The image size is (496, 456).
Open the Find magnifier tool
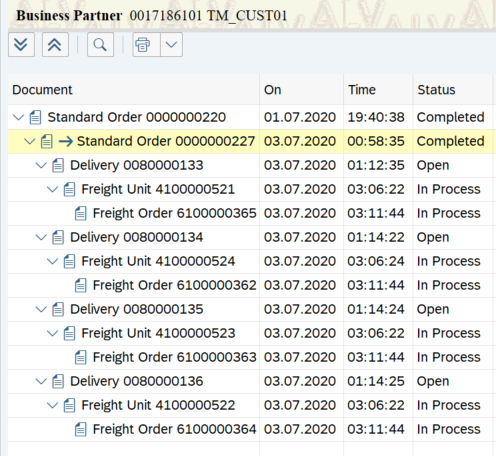pos(100,44)
